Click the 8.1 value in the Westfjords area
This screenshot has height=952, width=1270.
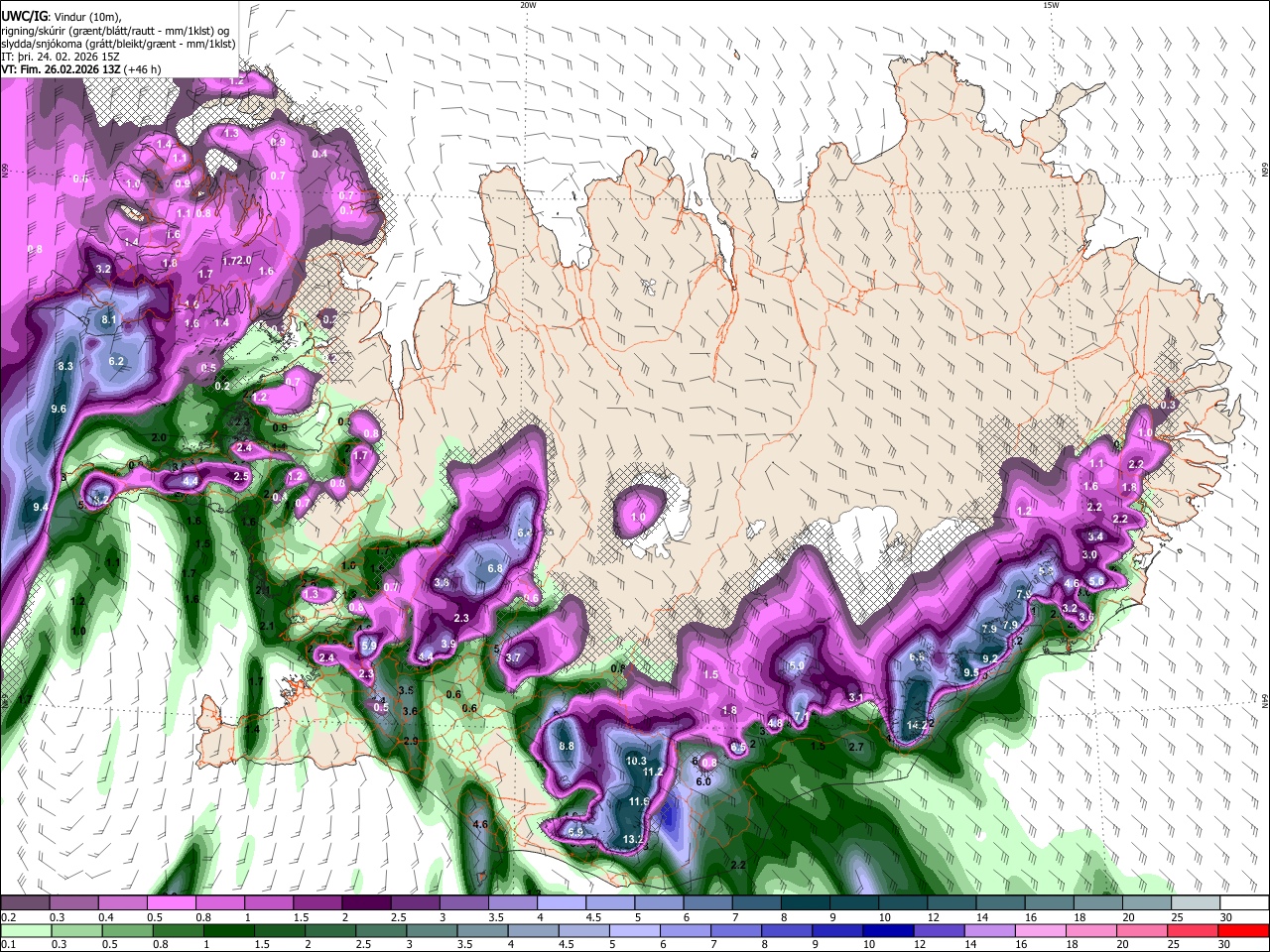[x=109, y=319]
